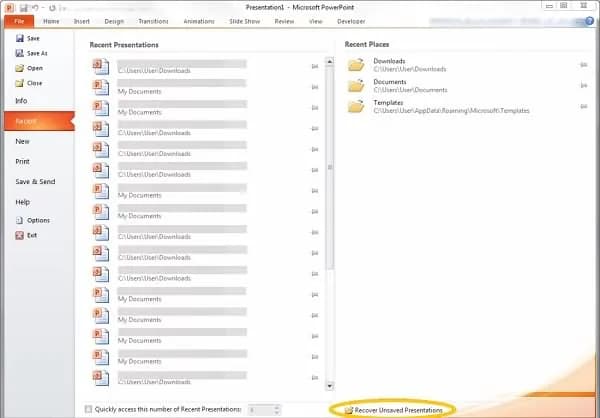Open the Slide Show tab
Viewport: 600px width, 418px height.
pyautogui.click(x=245, y=21)
